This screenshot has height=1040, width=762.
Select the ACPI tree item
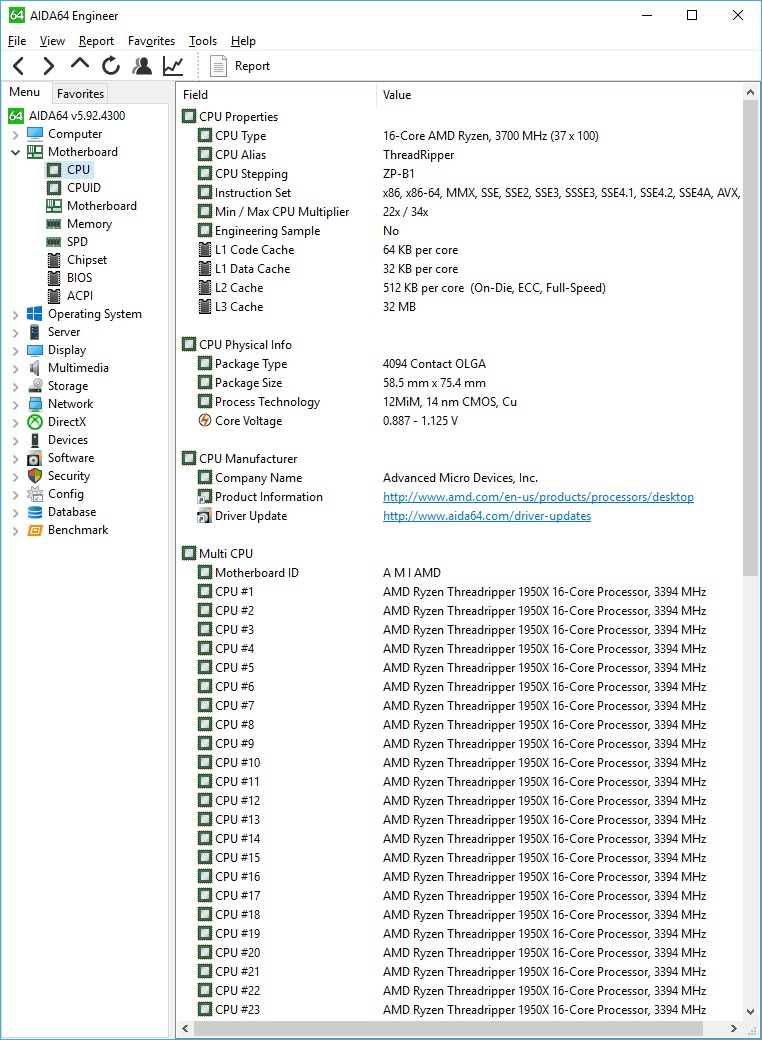click(x=80, y=295)
